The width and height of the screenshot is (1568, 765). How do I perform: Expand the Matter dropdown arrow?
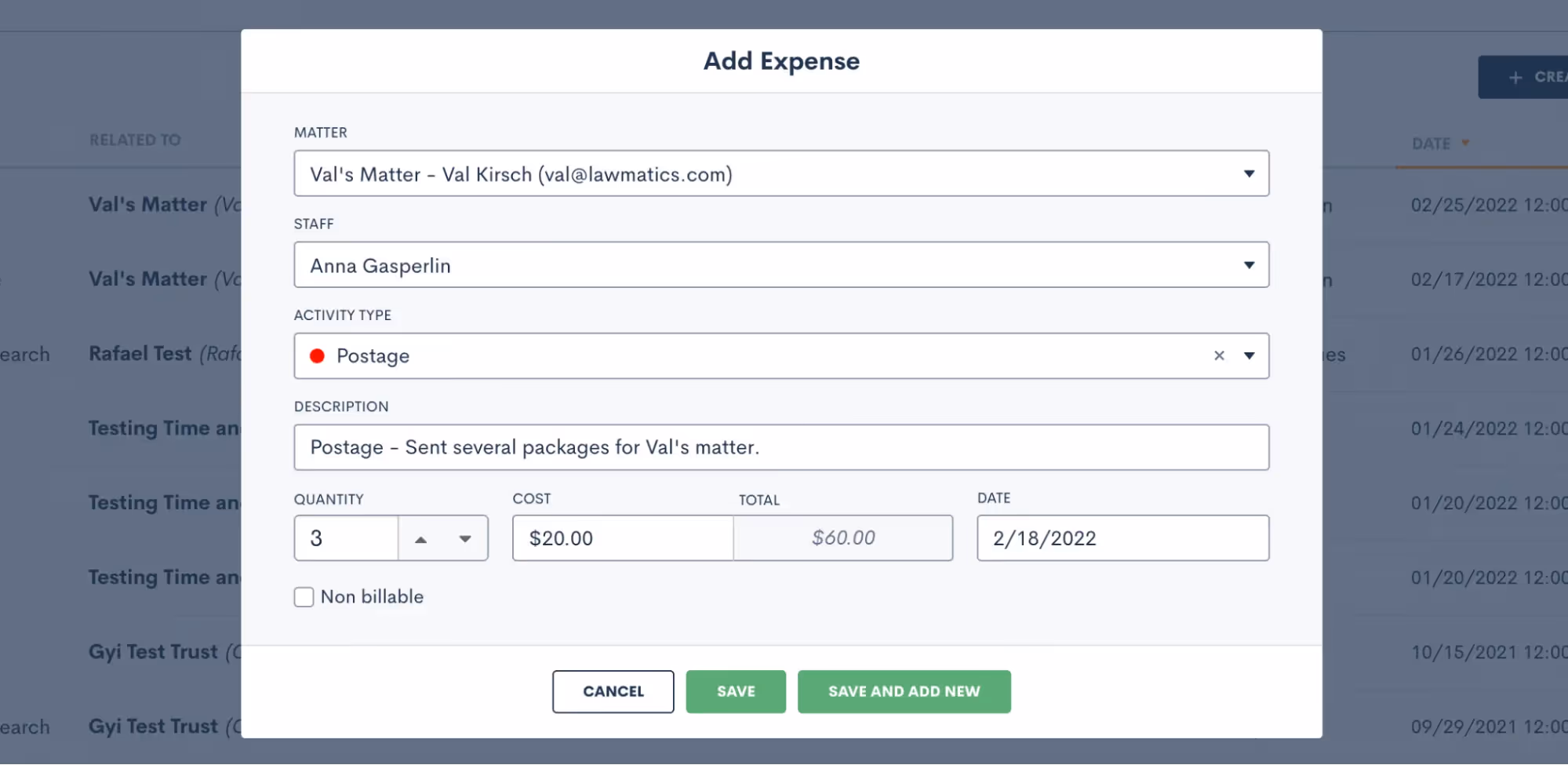(1249, 173)
